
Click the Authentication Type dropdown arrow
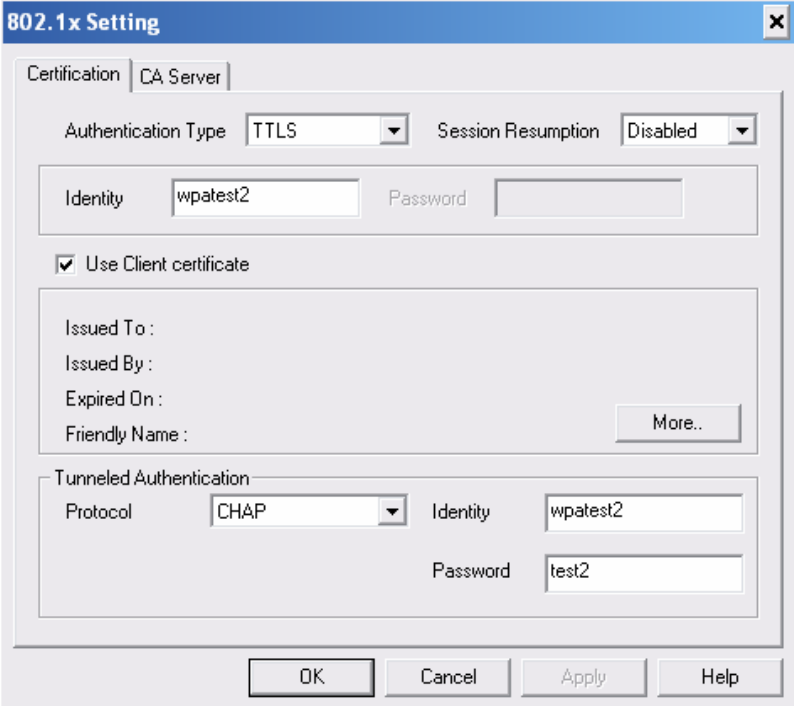(x=395, y=131)
